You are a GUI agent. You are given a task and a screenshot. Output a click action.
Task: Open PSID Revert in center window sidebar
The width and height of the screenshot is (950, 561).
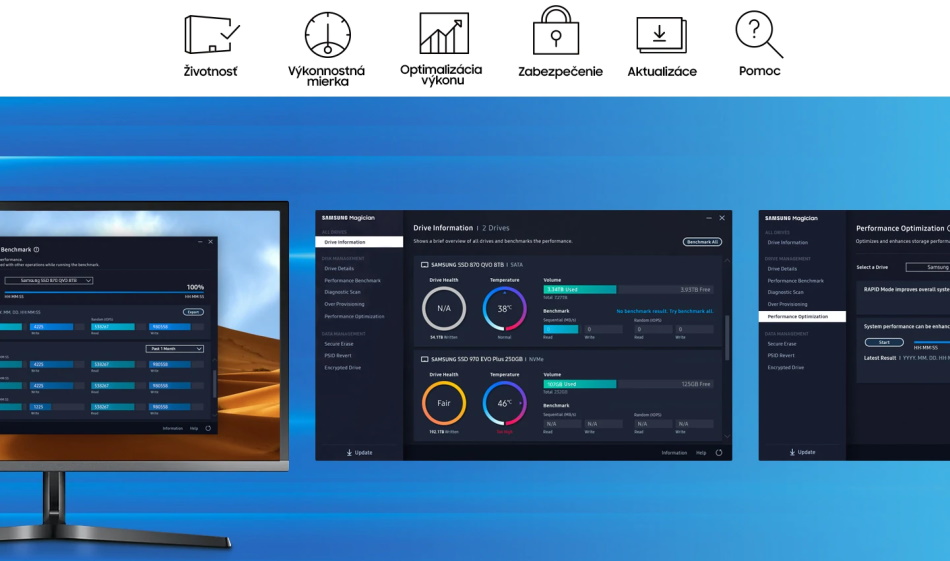337,356
